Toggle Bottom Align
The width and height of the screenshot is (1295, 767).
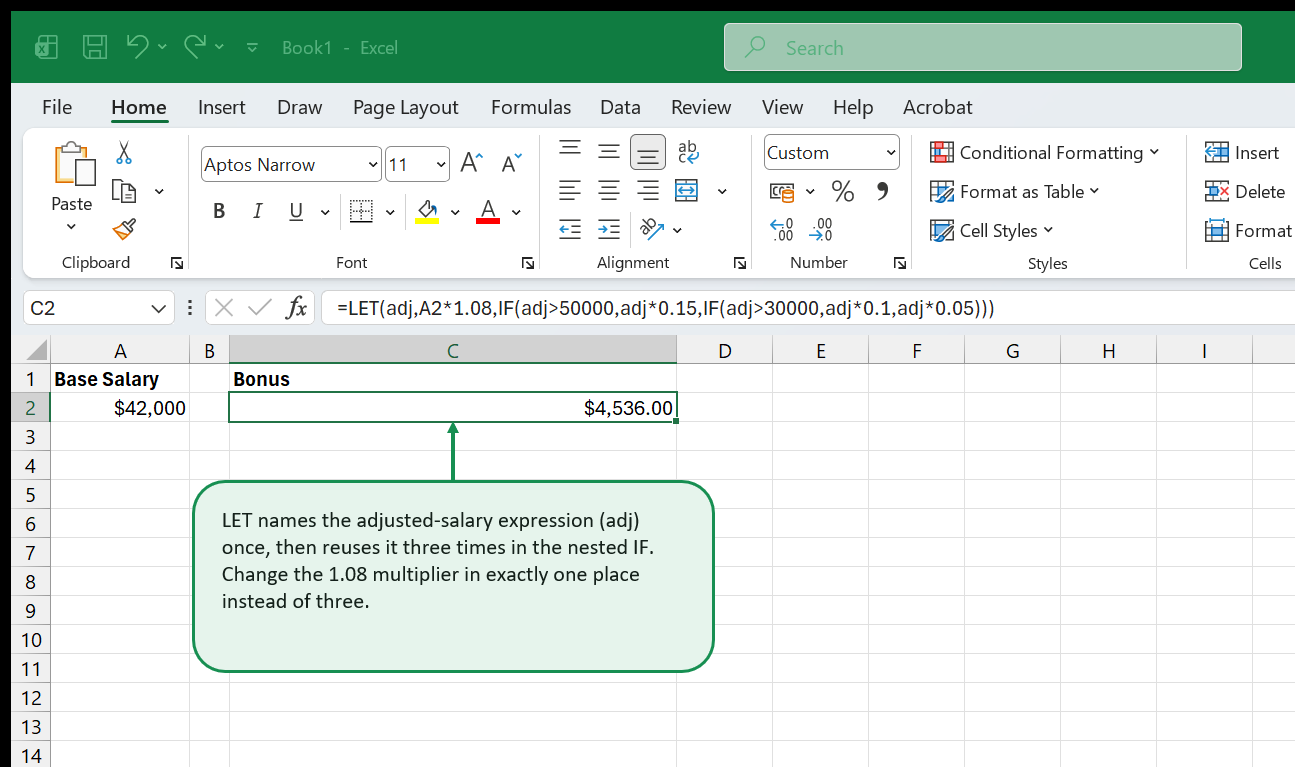pyautogui.click(x=648, y=152)
